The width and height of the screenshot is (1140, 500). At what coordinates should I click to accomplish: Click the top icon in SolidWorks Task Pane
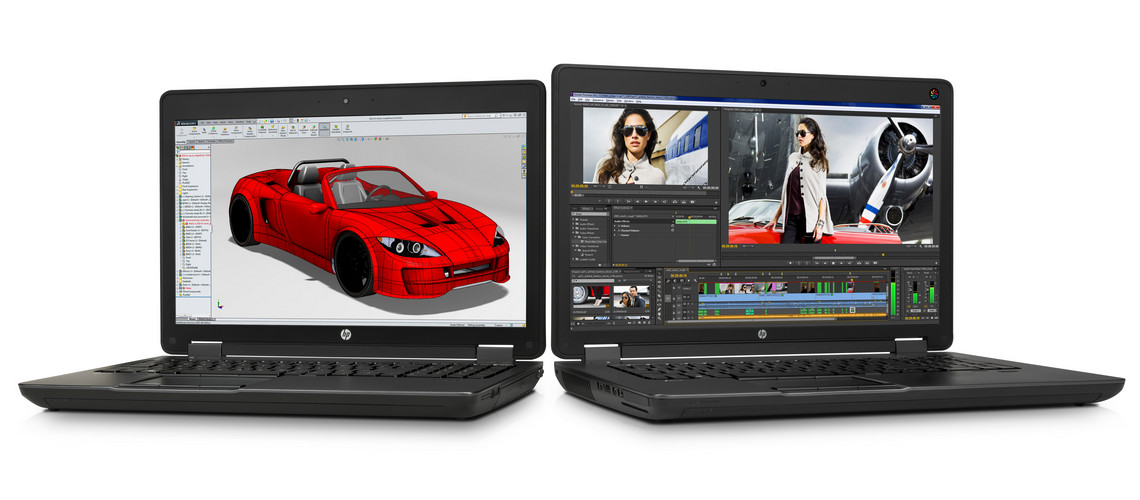(x=523, y=147)
